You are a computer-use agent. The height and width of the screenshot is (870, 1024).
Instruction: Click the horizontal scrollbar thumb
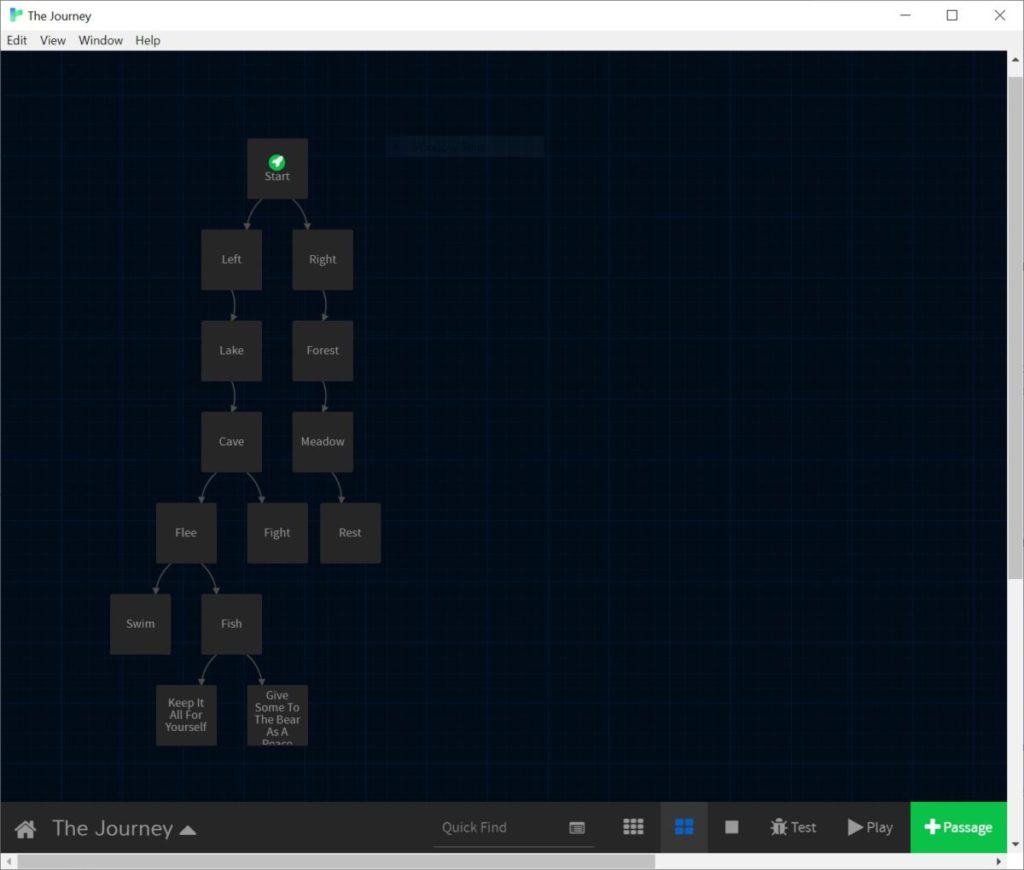tap(335, 861)
